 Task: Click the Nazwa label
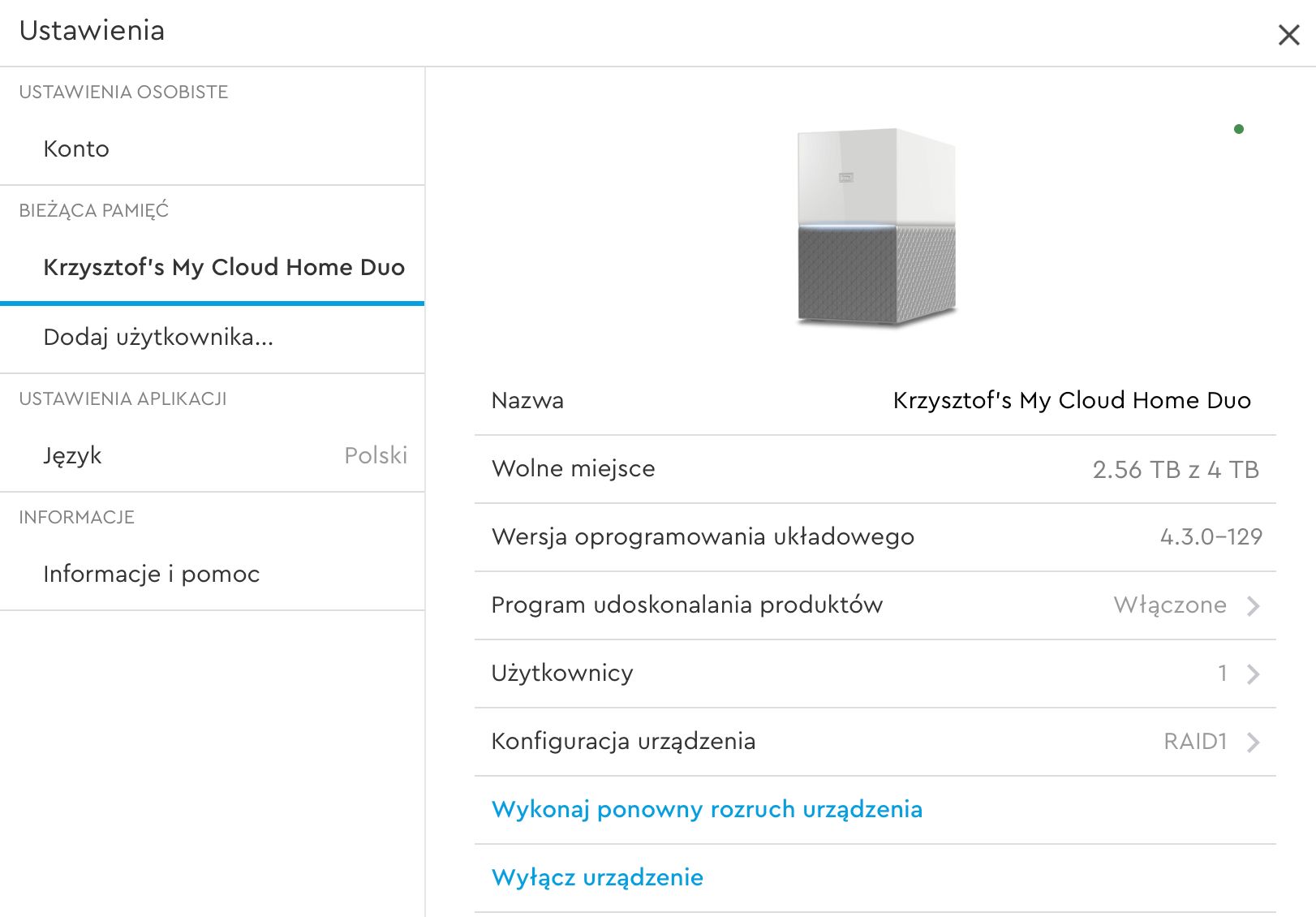pyautogui.click(x=527, y=401)
